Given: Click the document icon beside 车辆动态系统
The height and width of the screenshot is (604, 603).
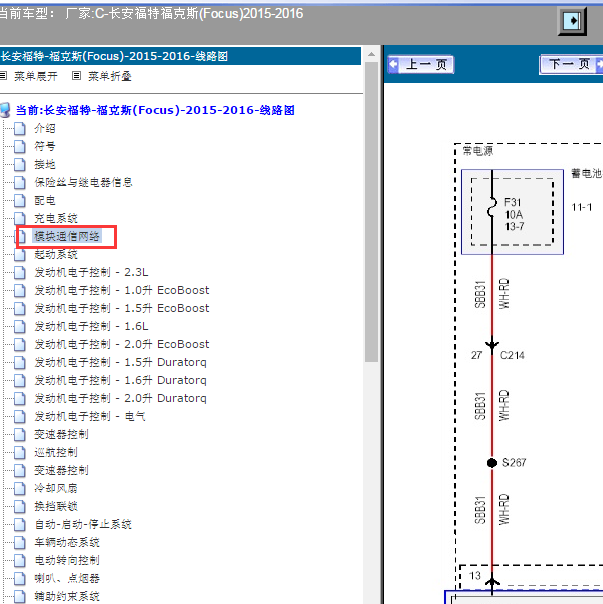Looking at the screenshot, I should click(x=20, y=542).
